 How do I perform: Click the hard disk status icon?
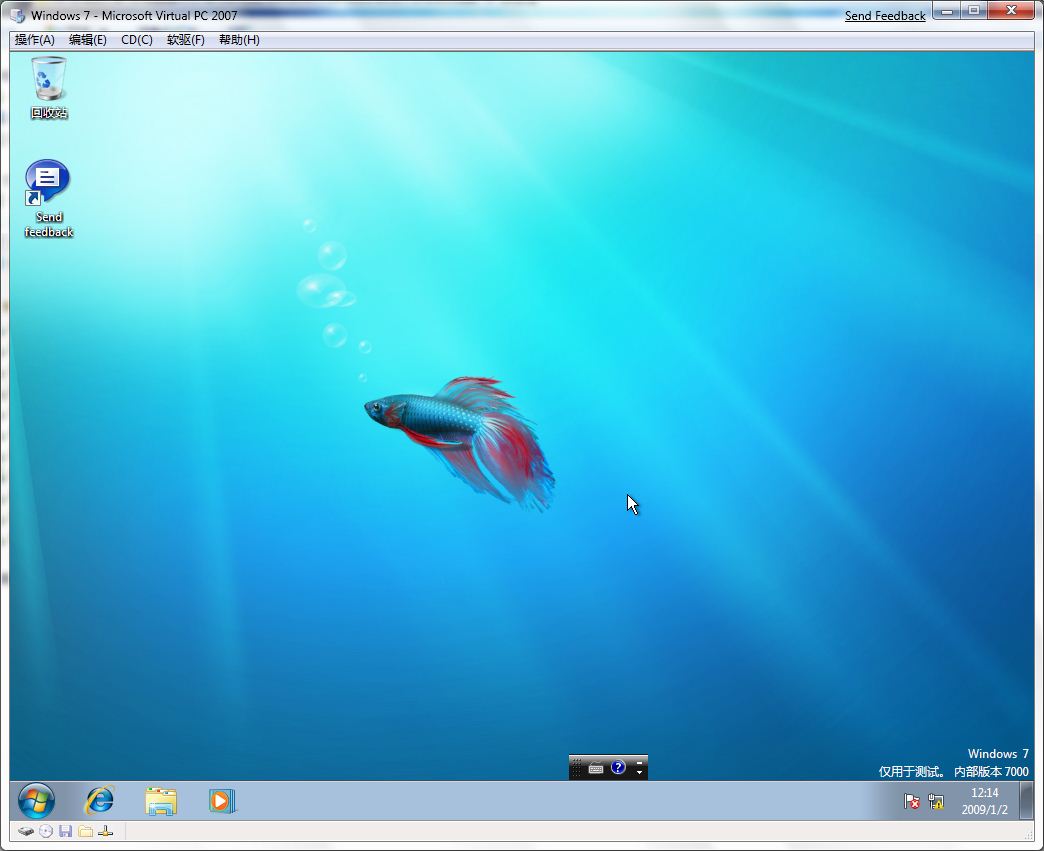(25, 831)
